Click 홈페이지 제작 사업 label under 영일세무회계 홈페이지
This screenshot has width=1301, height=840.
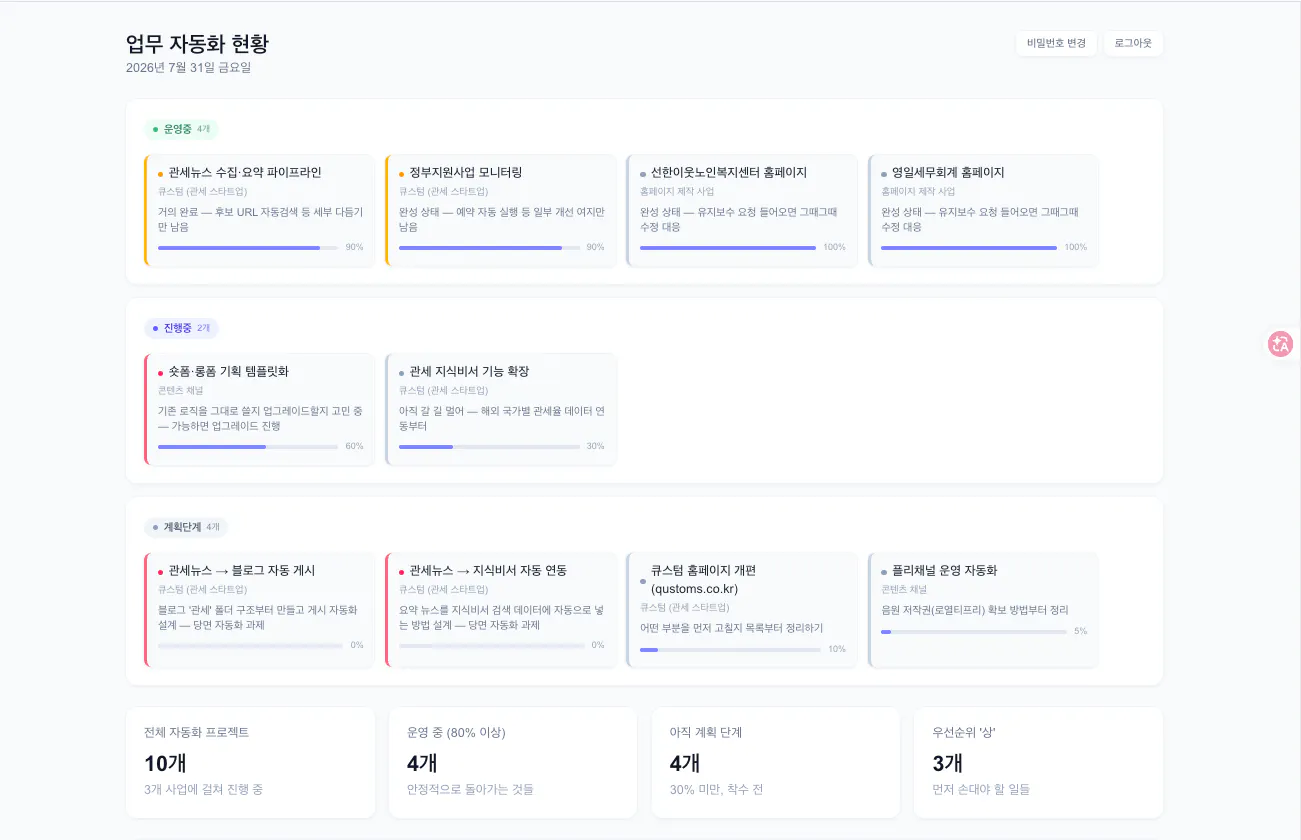[918, 191]
